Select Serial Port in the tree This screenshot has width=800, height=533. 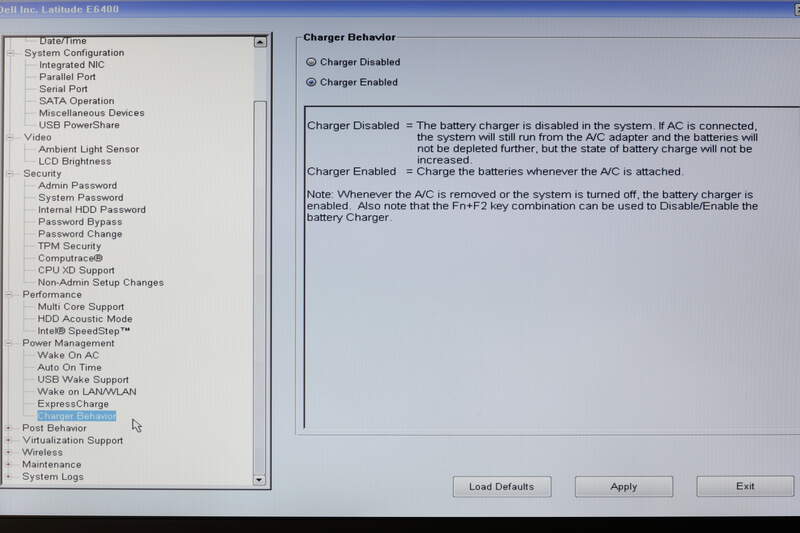tap(63, 89)
